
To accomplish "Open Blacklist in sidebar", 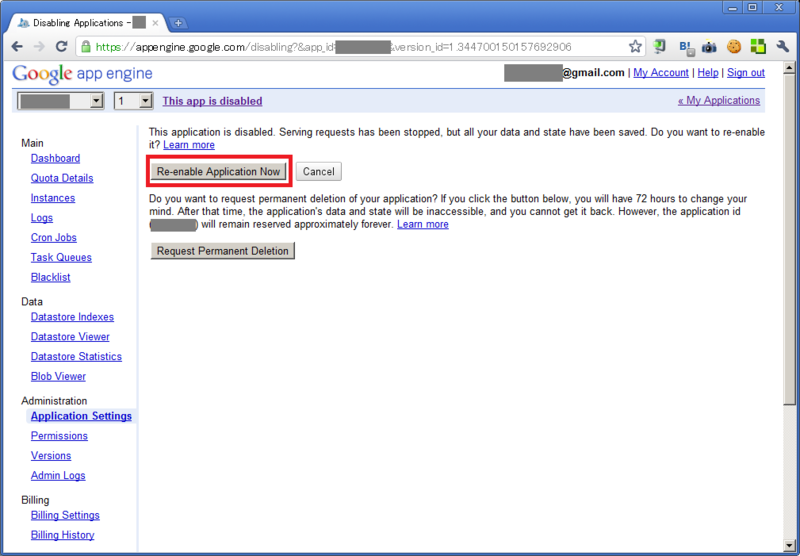I will [x=51, y=277].
